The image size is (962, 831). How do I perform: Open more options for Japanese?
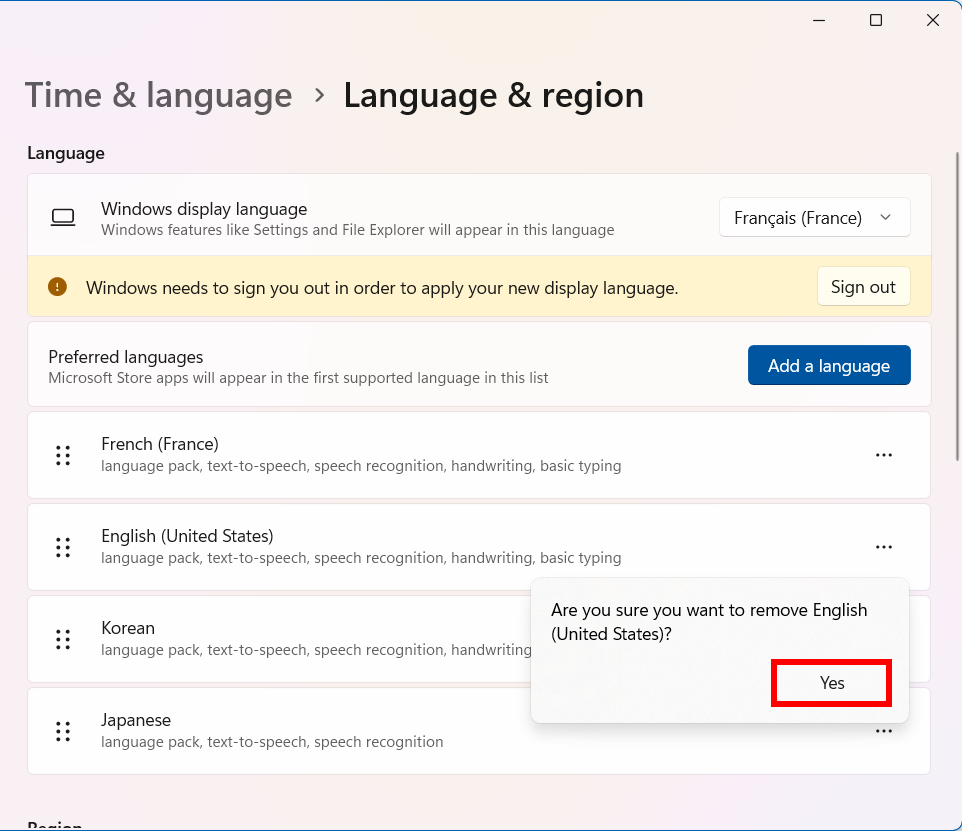883,732
